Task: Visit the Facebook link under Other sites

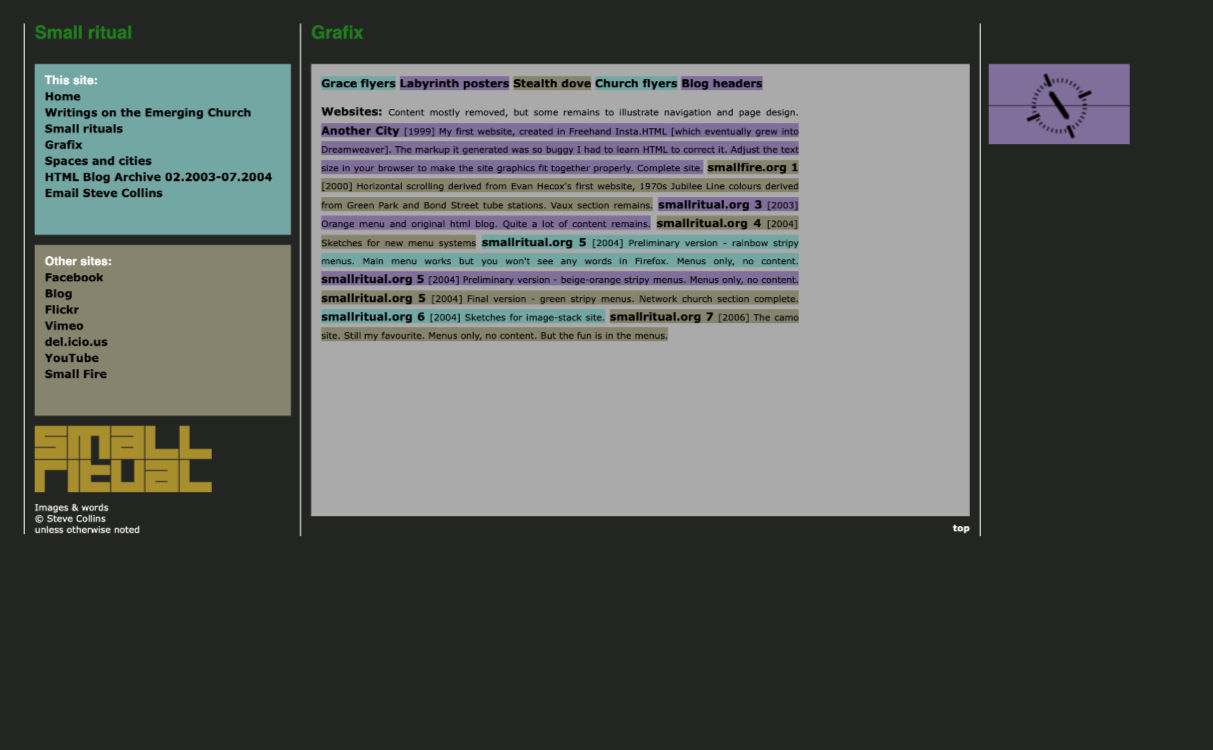Action: coord(73,278)
